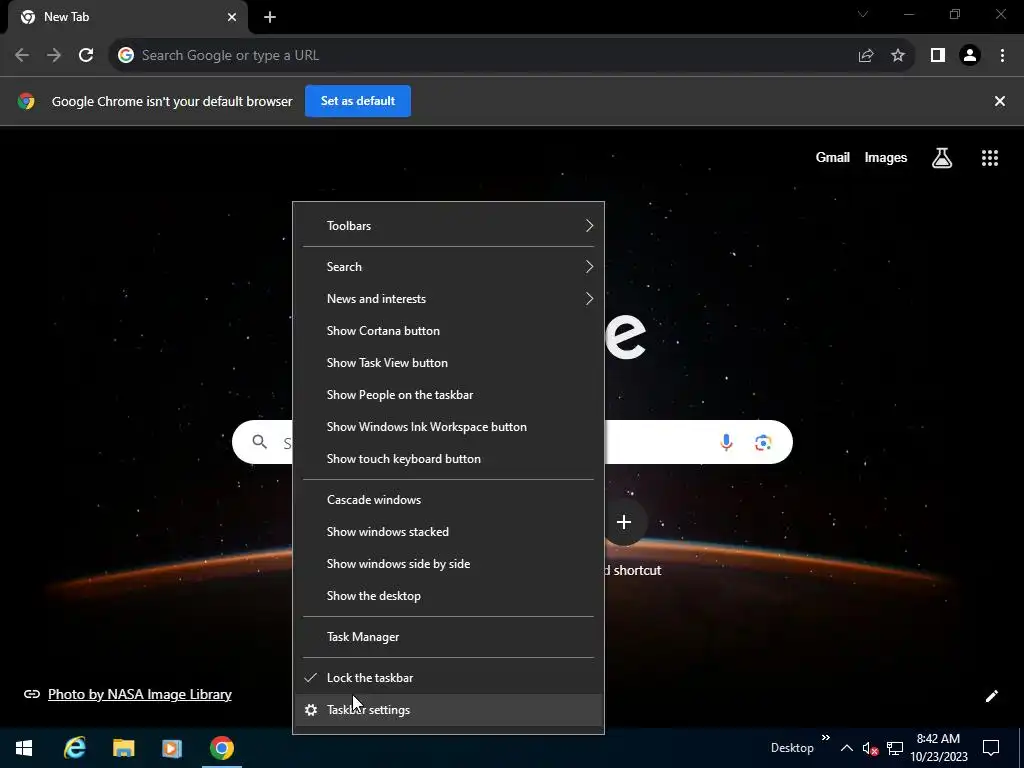Open media player taskbar icon

(172, 748)
